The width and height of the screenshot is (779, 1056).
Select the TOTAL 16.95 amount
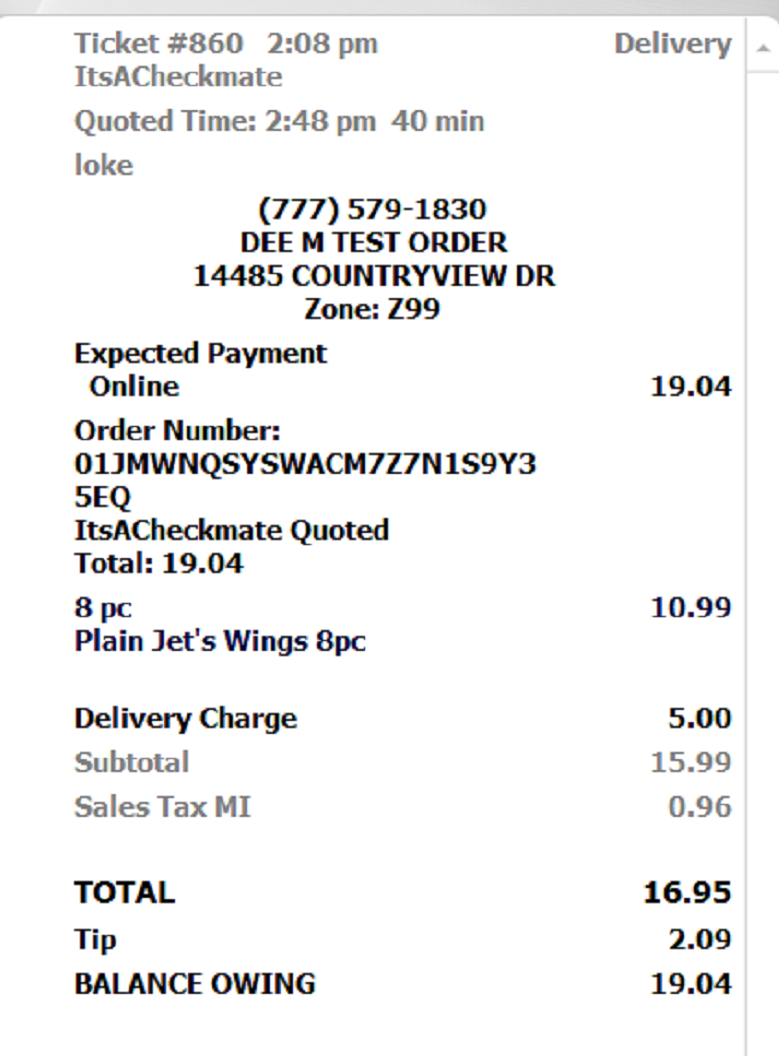687,892
